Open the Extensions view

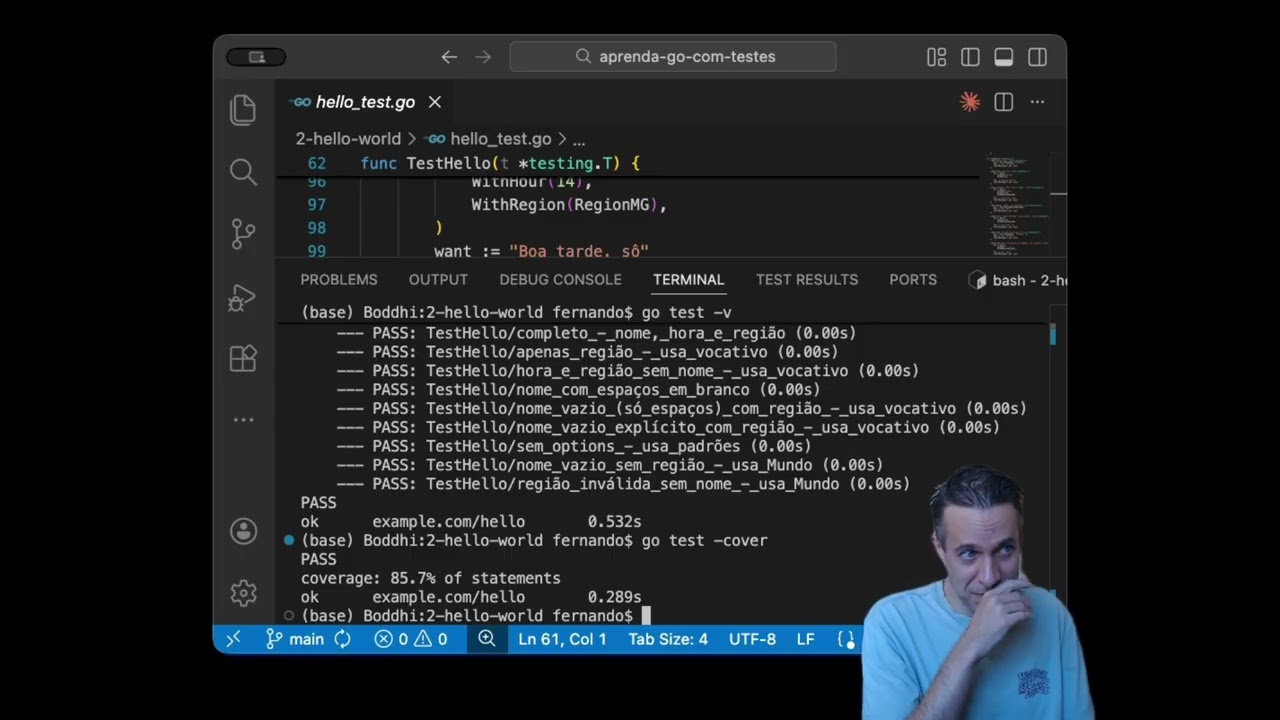coord(243,358)
